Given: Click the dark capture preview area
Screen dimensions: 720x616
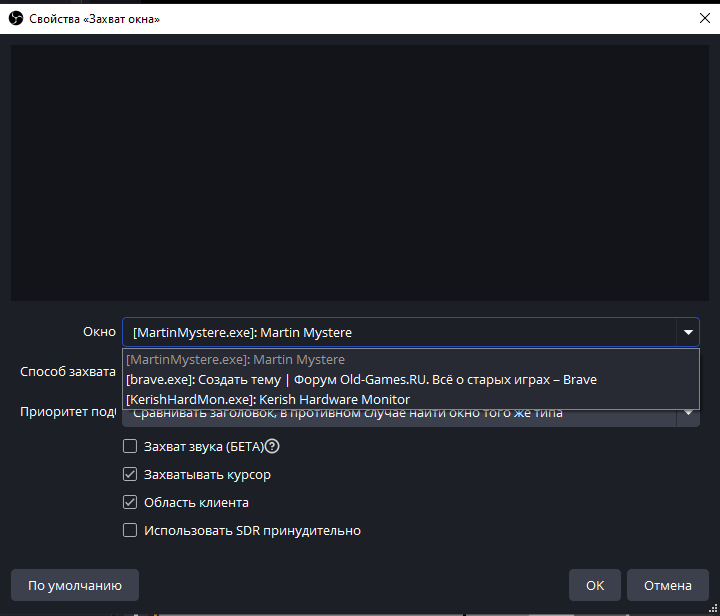Looking at the screenshot, I should coord(360,170).
